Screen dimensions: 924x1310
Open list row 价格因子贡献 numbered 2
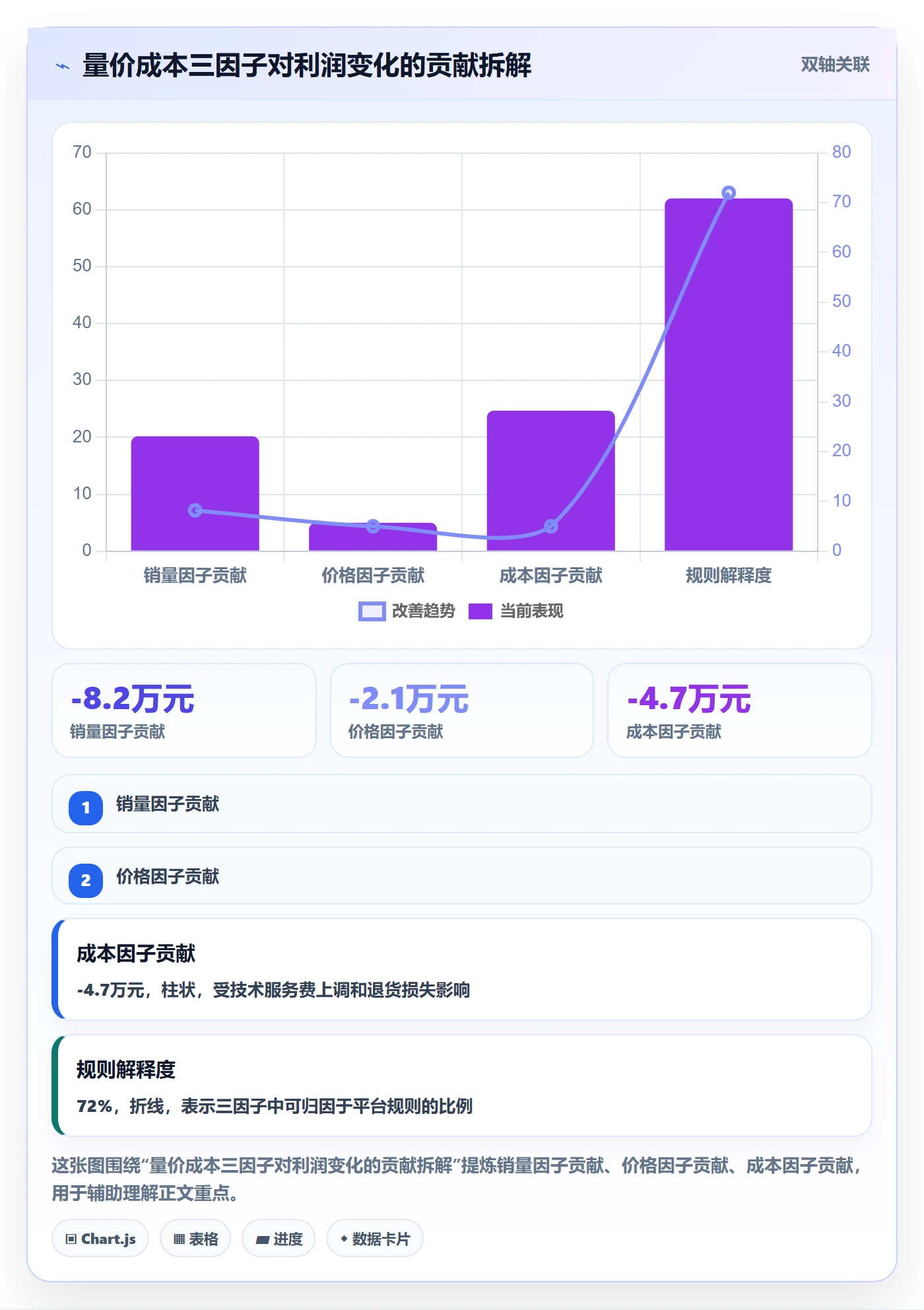pyautogui.click(x=462, y=876)
